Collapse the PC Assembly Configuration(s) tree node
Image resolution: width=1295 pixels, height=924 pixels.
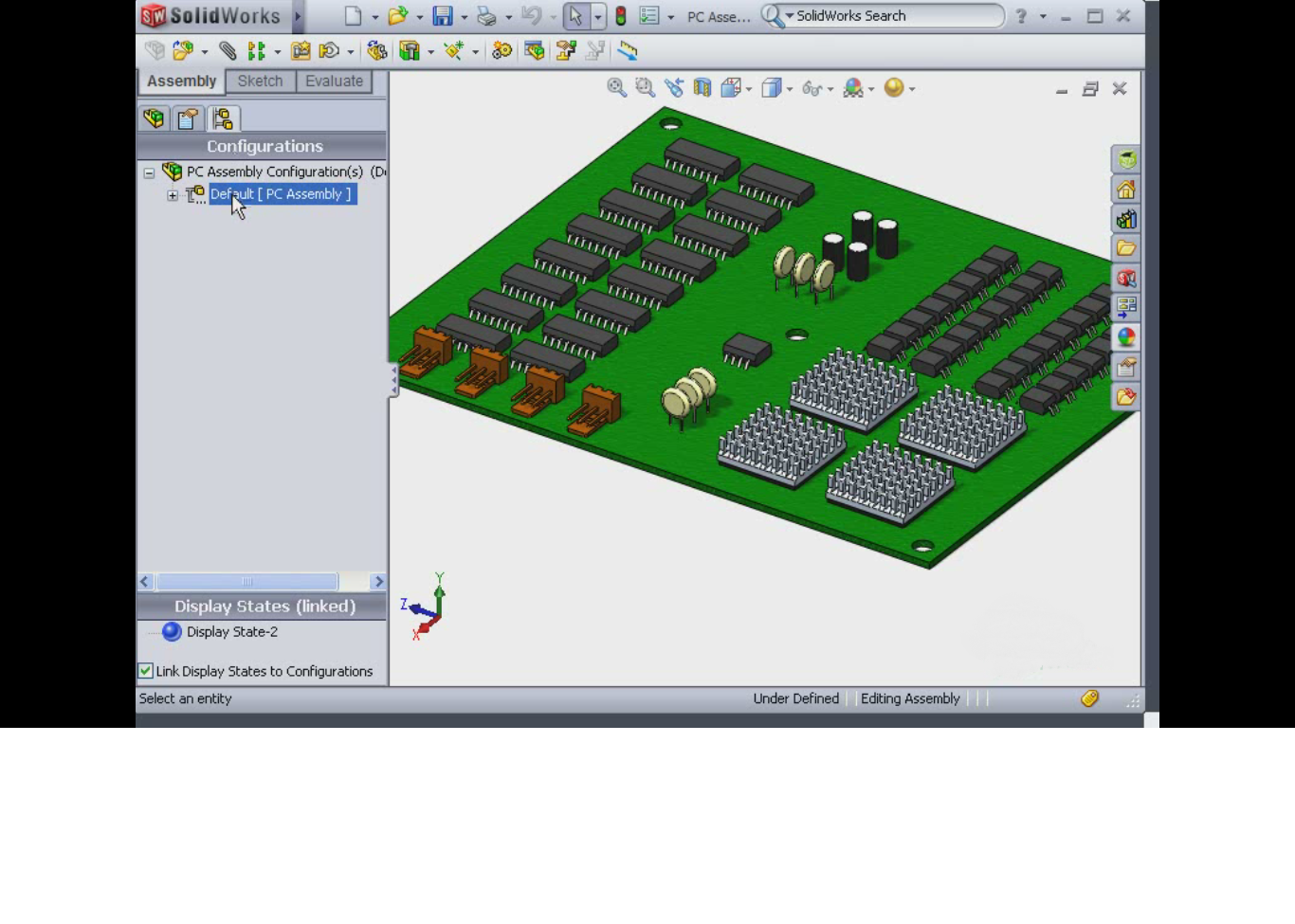click(x=149, y=172)
